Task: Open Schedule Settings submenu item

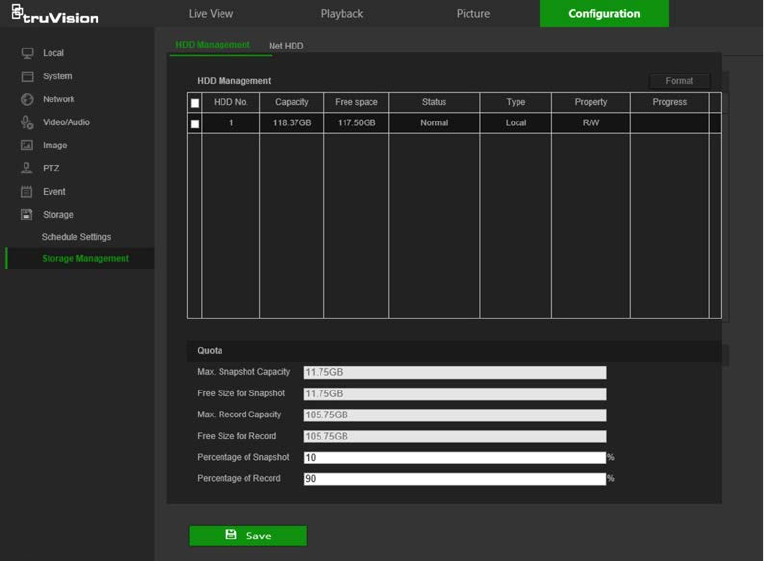Action: [x=76, y=237]
